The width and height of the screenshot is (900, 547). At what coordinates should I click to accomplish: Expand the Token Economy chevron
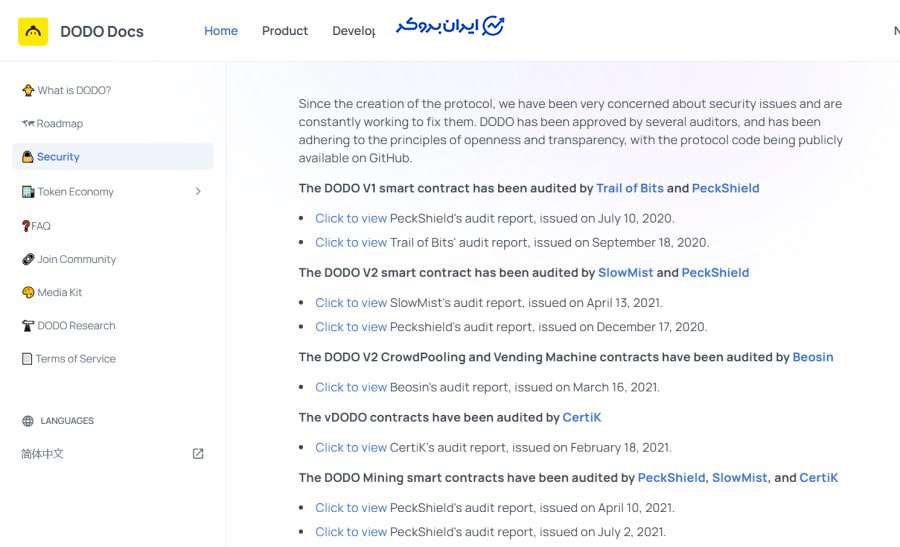198,191
